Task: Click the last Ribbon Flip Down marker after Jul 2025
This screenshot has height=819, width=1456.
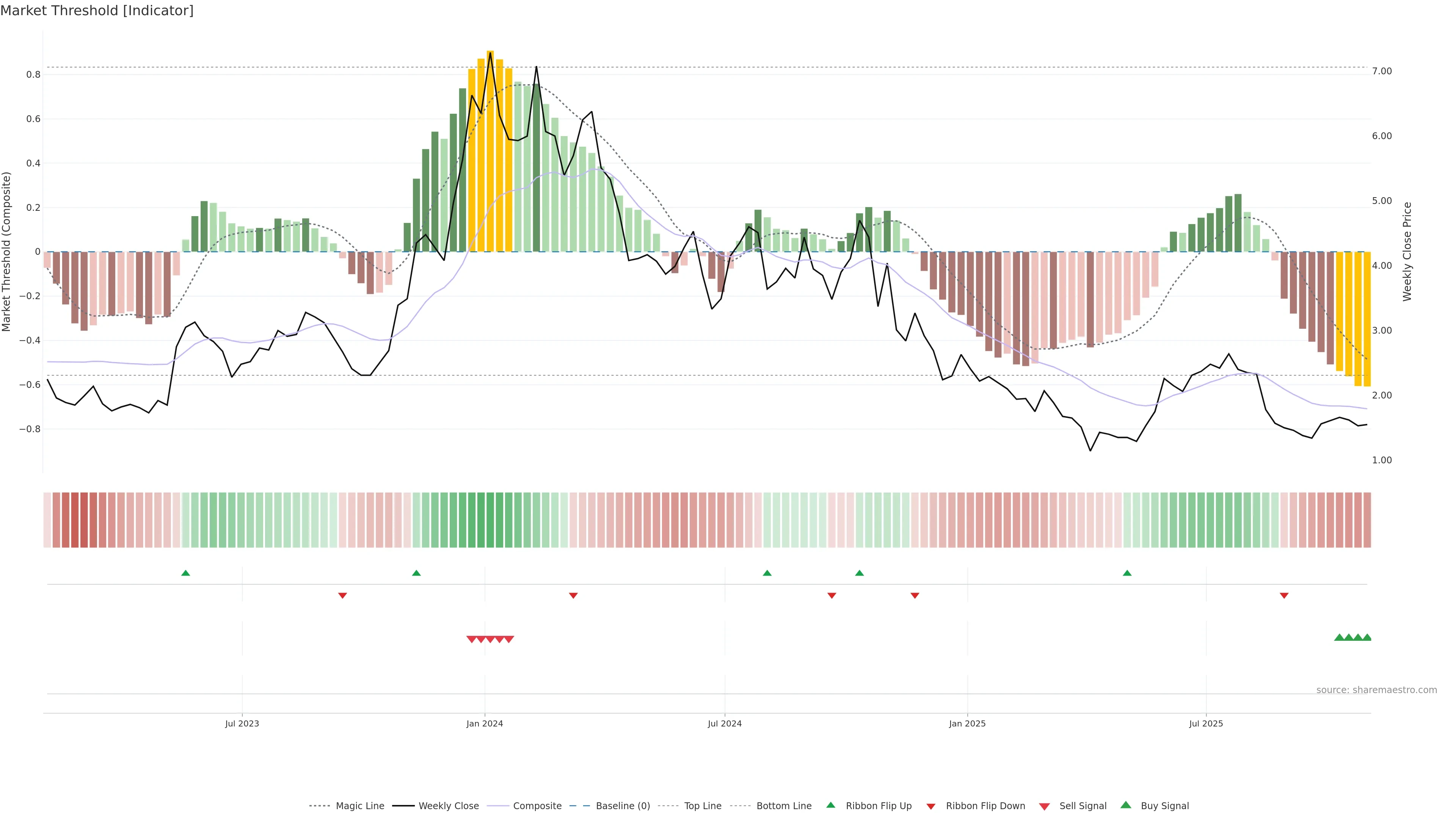Action: click(1283, 595)
